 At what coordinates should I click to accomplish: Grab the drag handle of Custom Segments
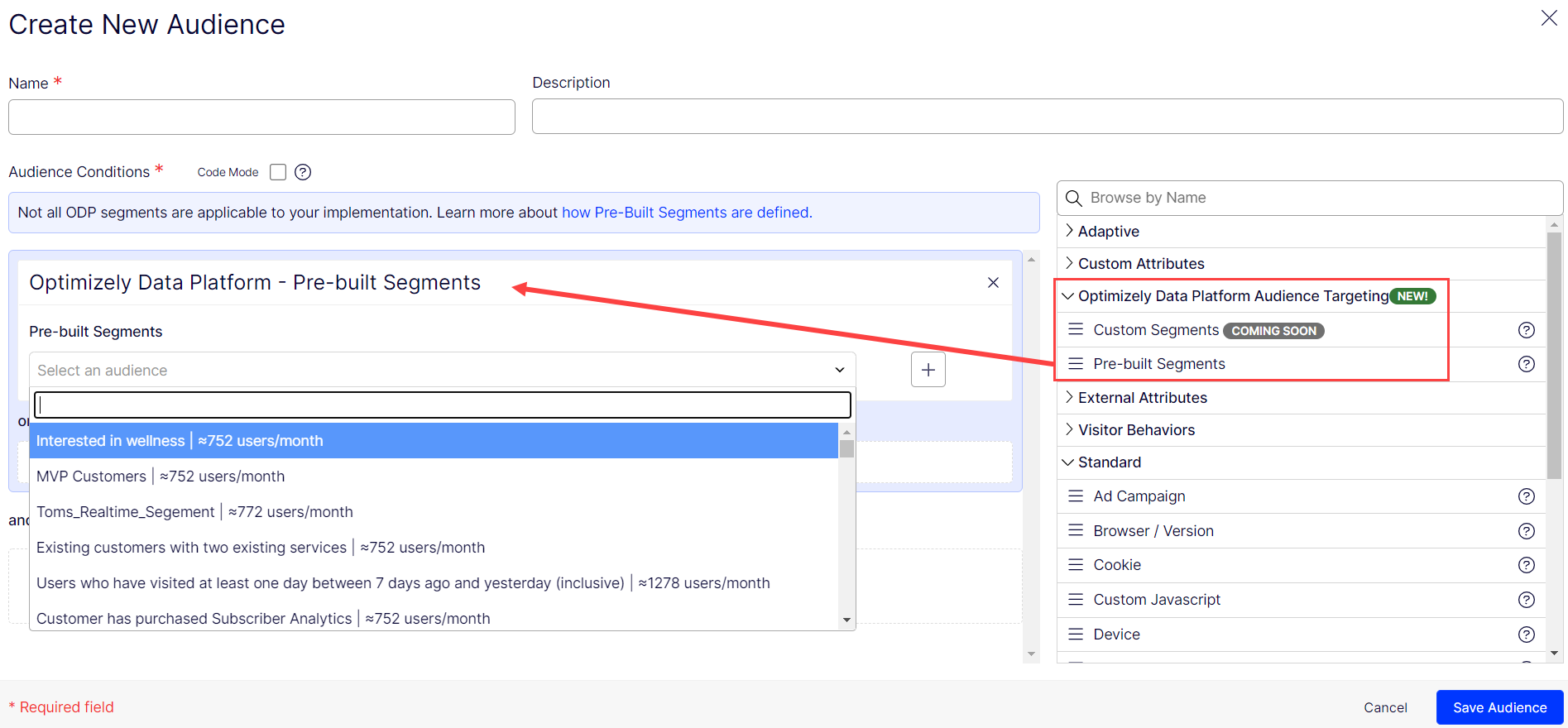tap(1075, 329)
